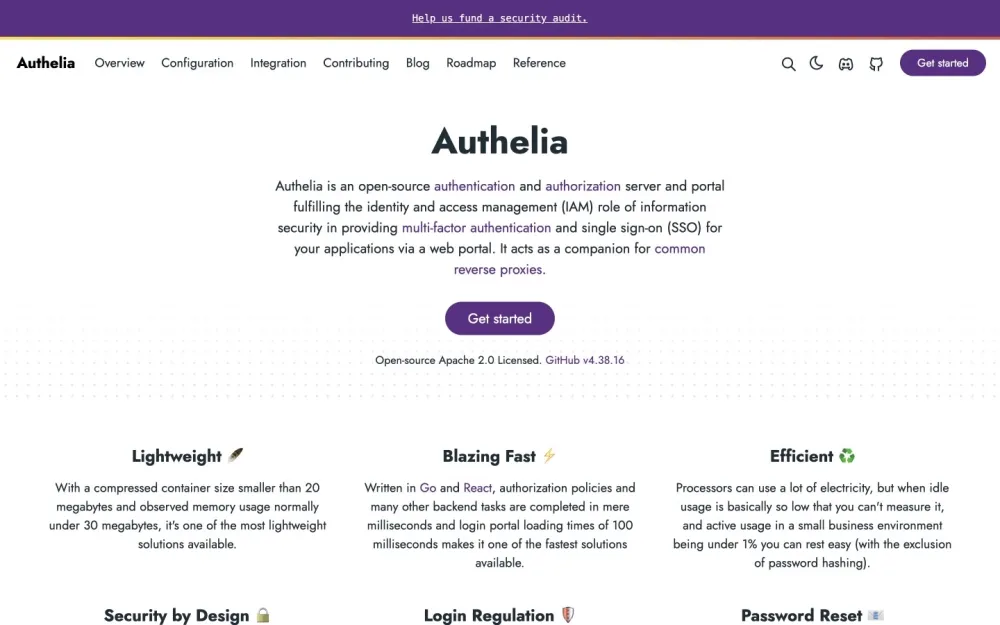
Task: Join Discord via the Discord icon
Action: click(x=846, y=63)
